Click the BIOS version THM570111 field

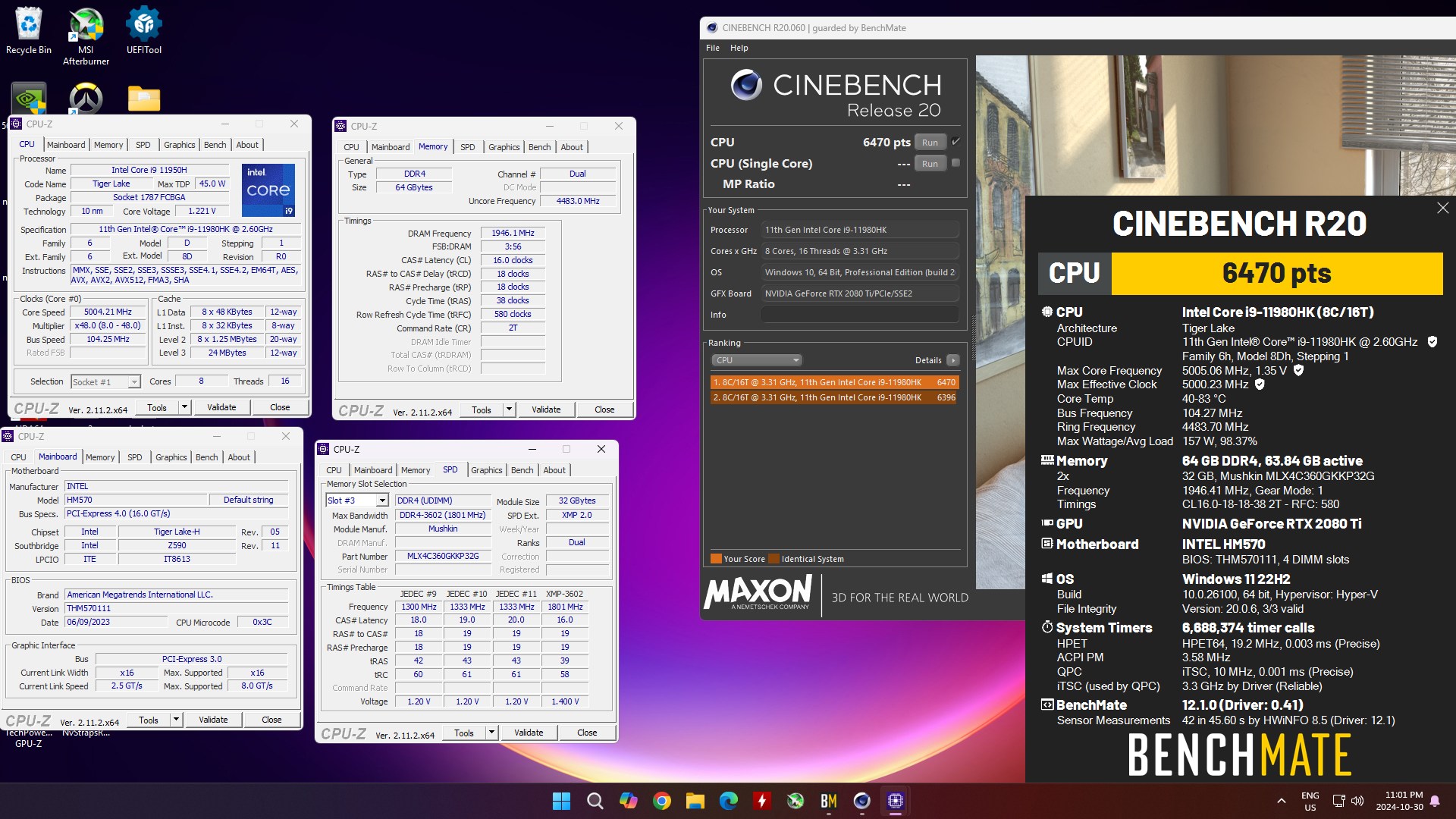point(176,608)
